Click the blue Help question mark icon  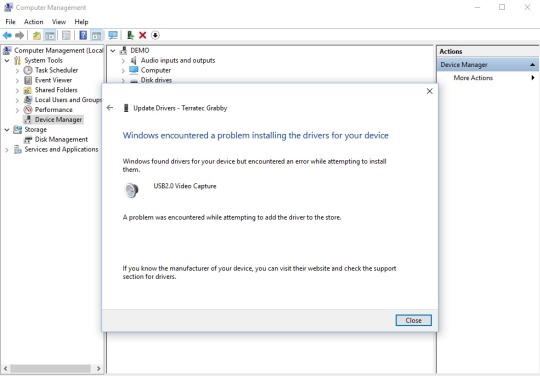pos(83,35)
